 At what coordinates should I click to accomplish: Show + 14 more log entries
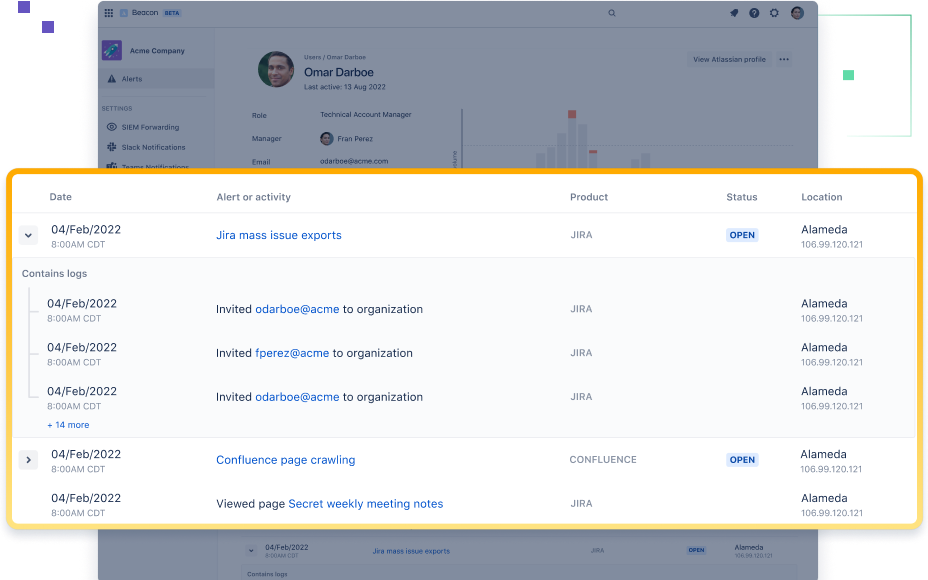69,425
